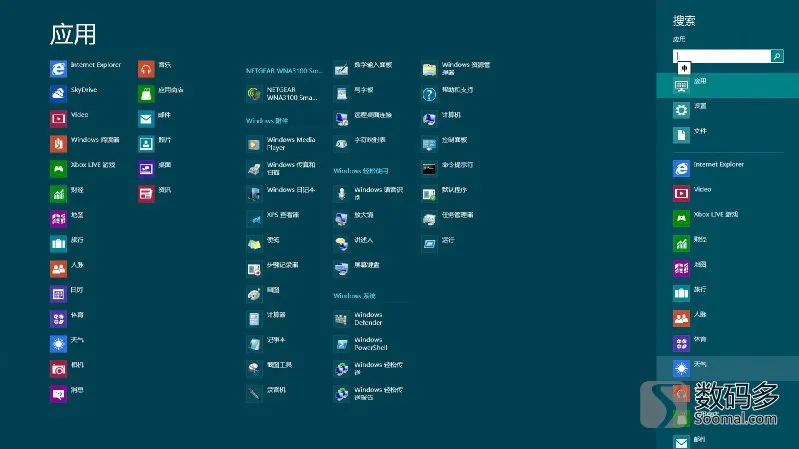
Task: Open the Calendar (日历) app
Action: click(67, 294)
